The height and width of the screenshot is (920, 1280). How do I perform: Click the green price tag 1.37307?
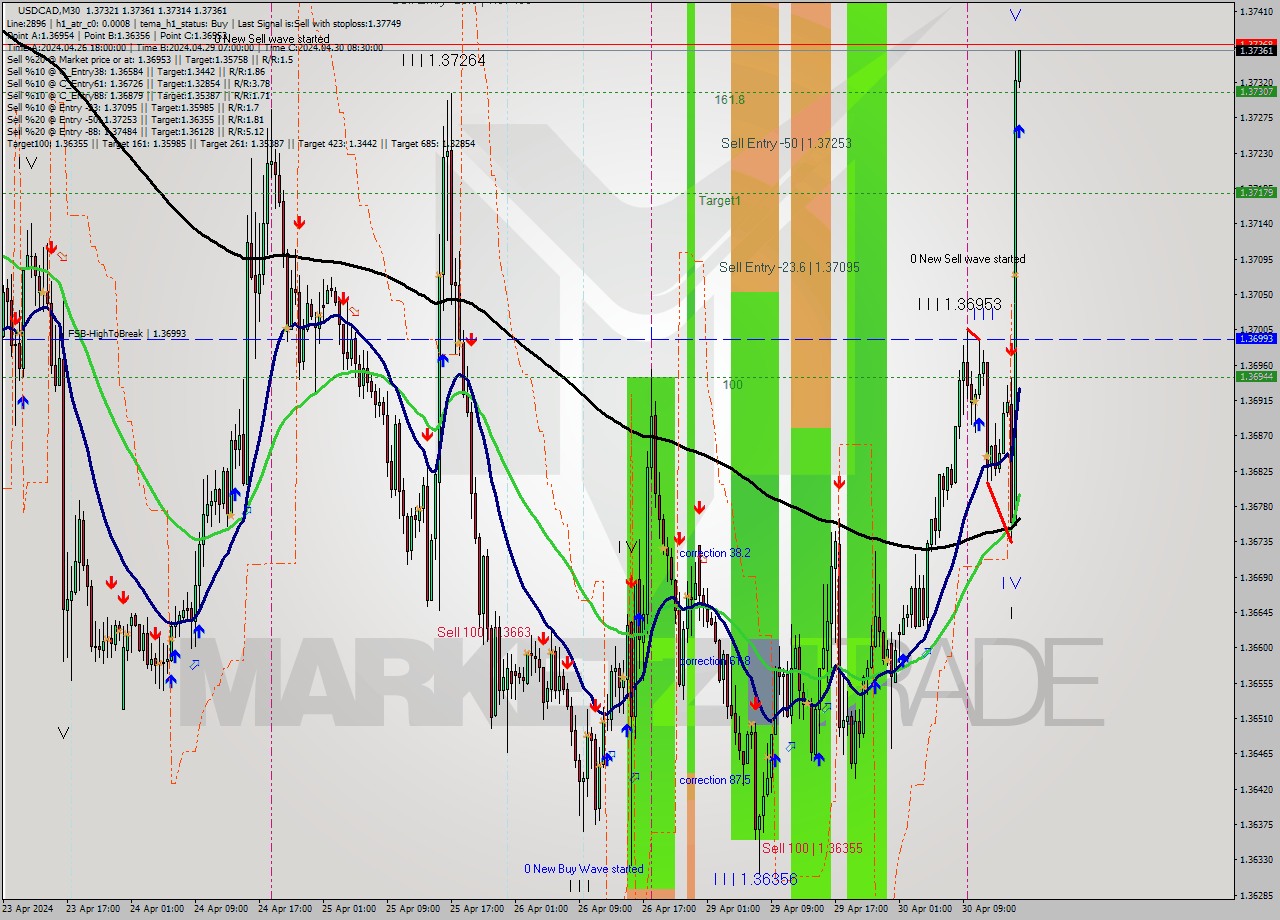[x=1255, y=91]
